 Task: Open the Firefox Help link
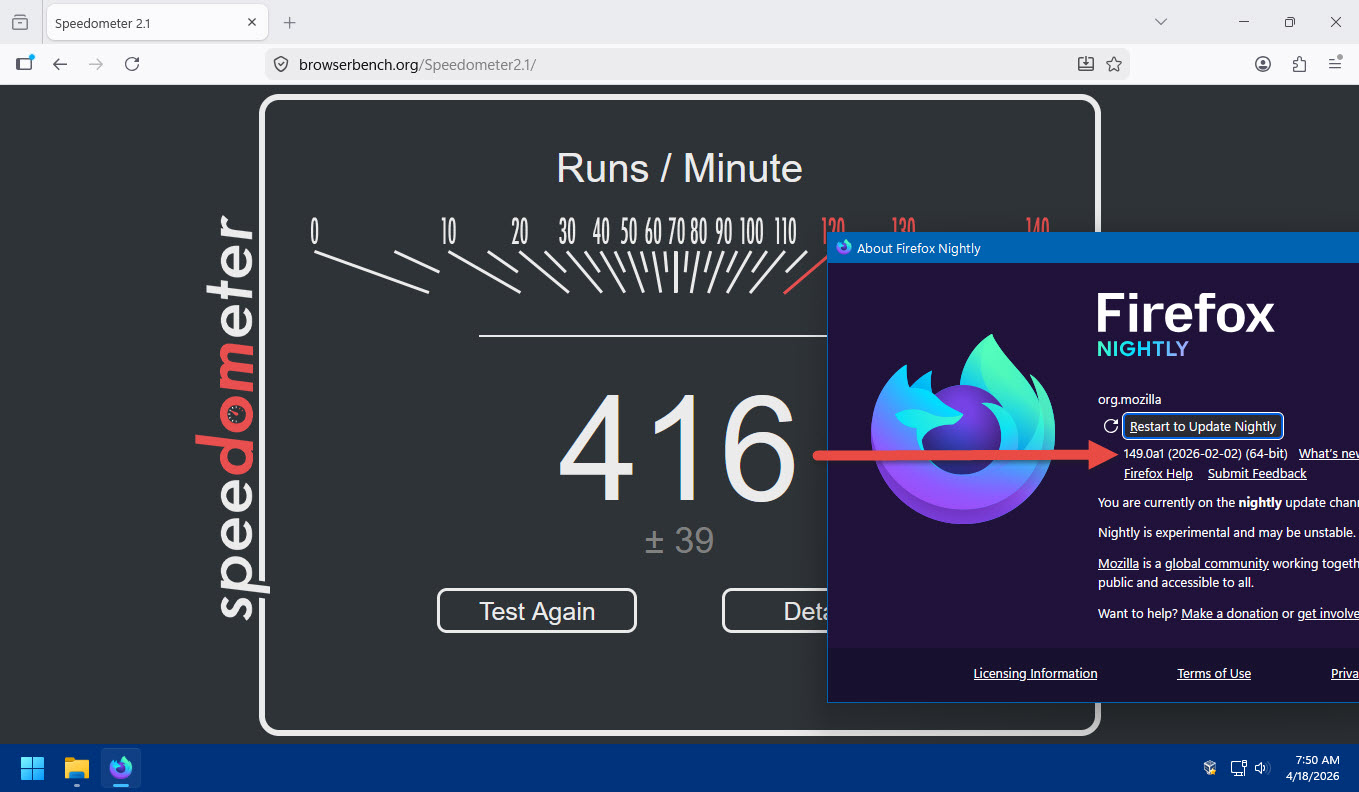(1158, 474)
